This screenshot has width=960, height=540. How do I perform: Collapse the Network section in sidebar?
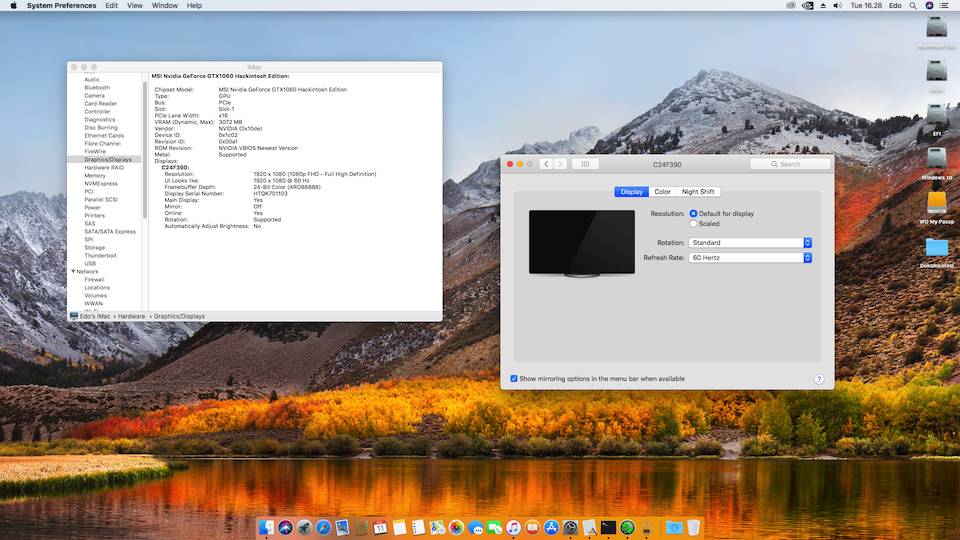pyautogui.click(x=73, y=272)
